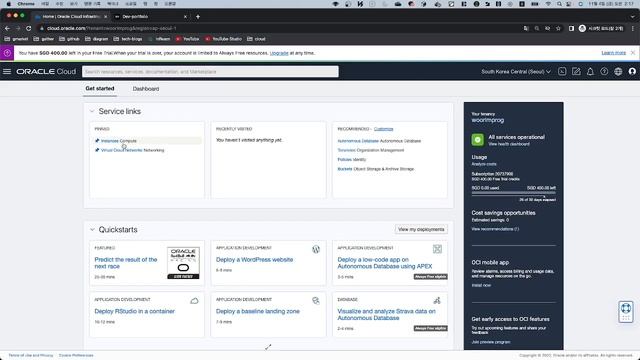640x360 pixels.
Task: Open Deploy a baseline landing zone quickstart
Action: [258, 311]
